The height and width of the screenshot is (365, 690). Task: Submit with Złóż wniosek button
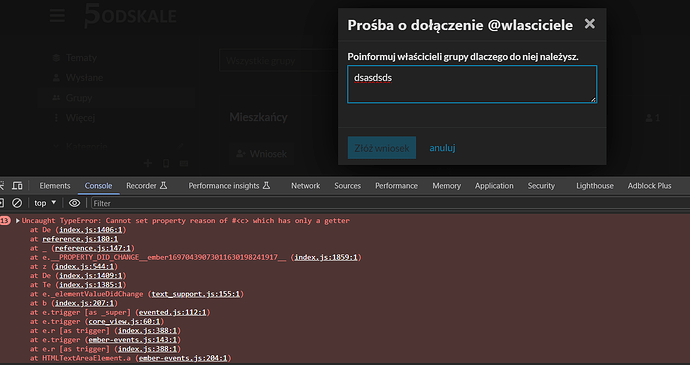coord(382,148)
